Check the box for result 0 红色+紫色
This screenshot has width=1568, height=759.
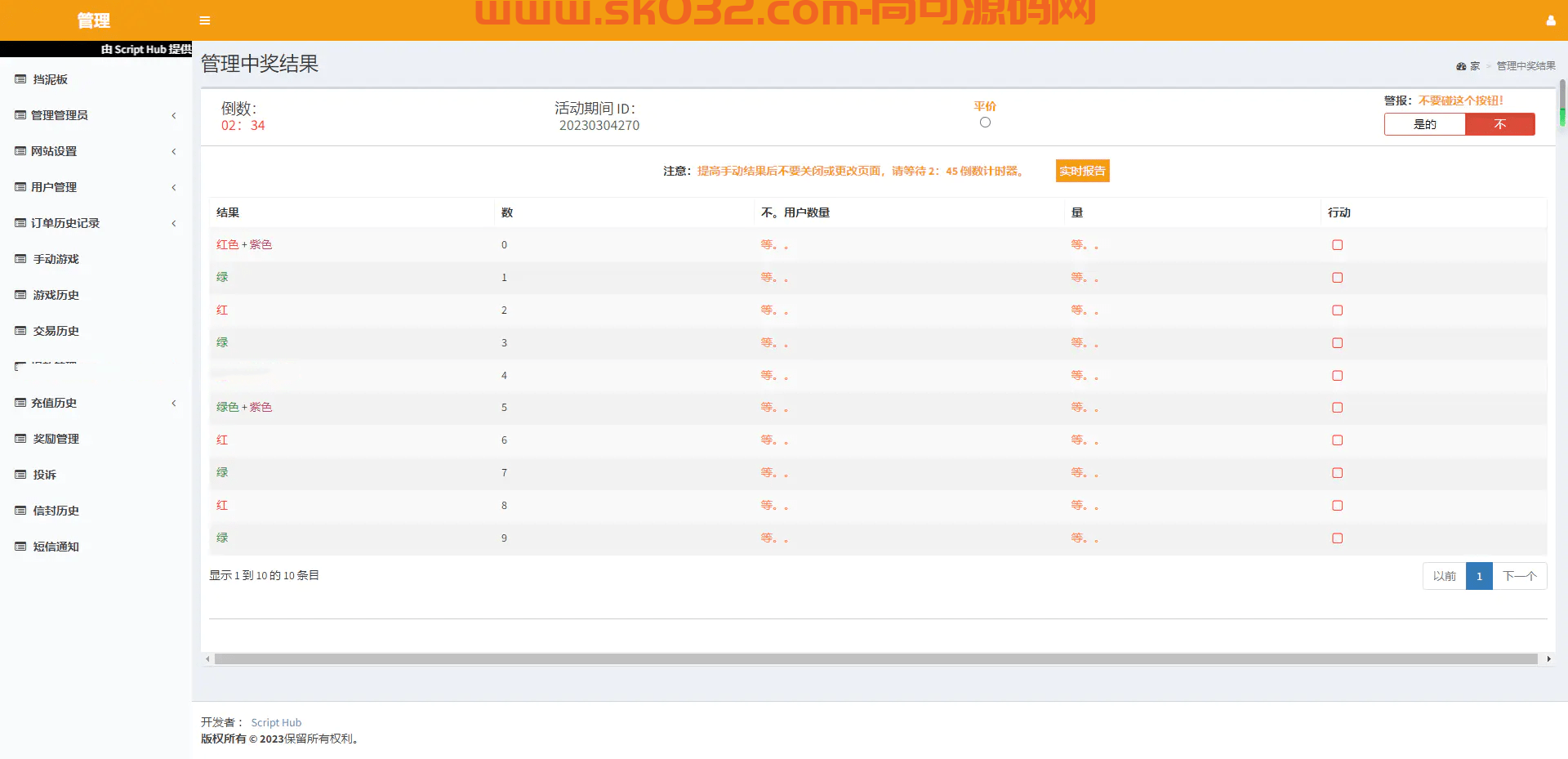pyautogui.click(x=1337, y=245)
